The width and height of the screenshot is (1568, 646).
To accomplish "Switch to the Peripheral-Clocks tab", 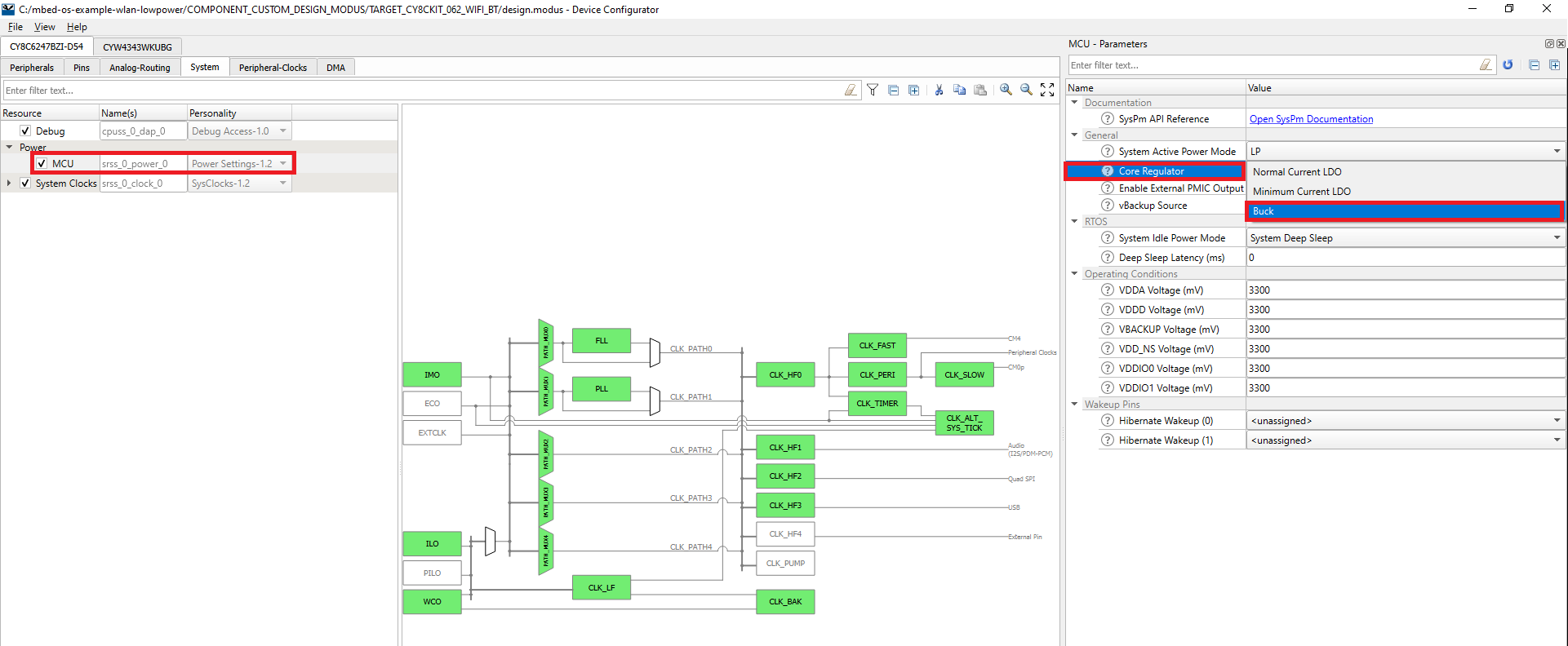I will [273, 68].
